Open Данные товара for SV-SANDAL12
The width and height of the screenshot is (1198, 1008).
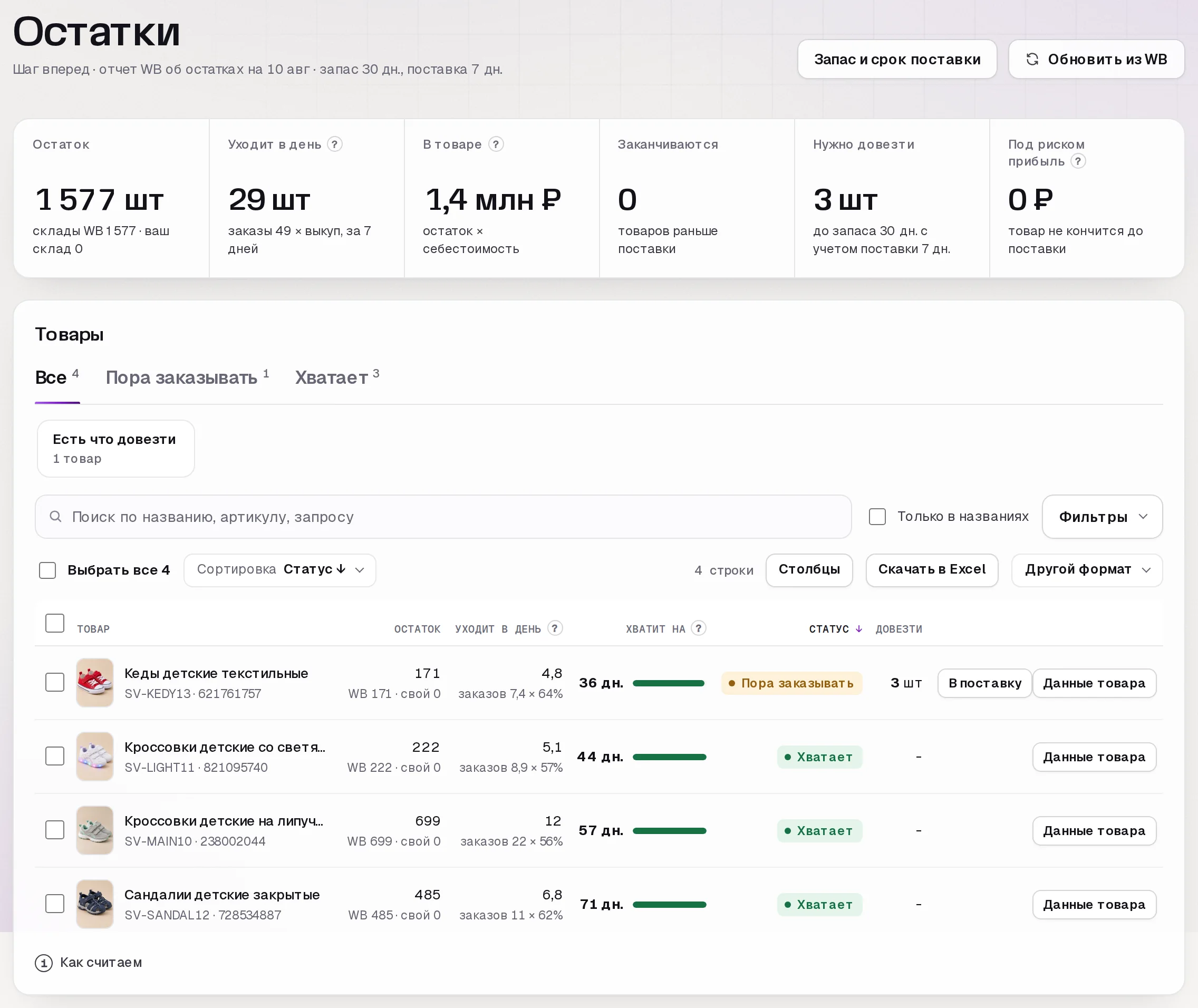click(1094, 904)
